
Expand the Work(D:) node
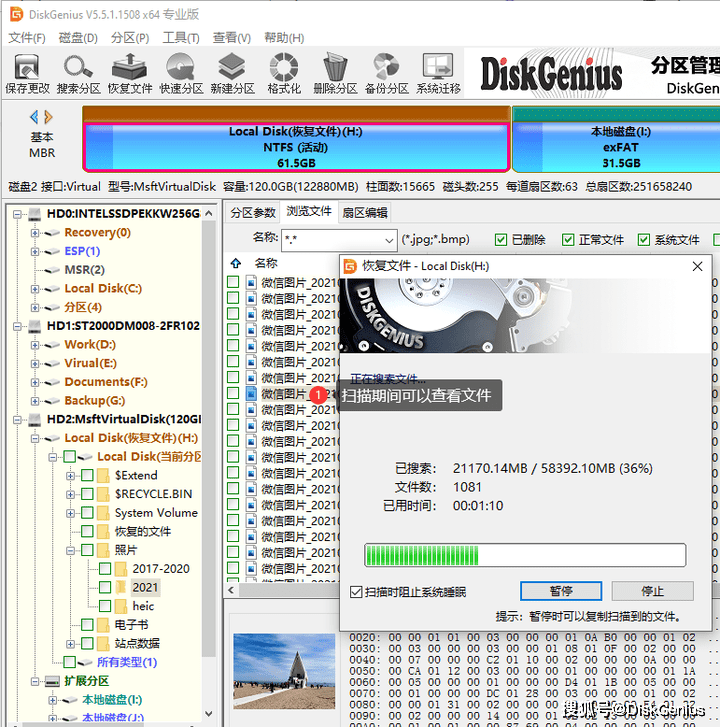coord(35,345)
